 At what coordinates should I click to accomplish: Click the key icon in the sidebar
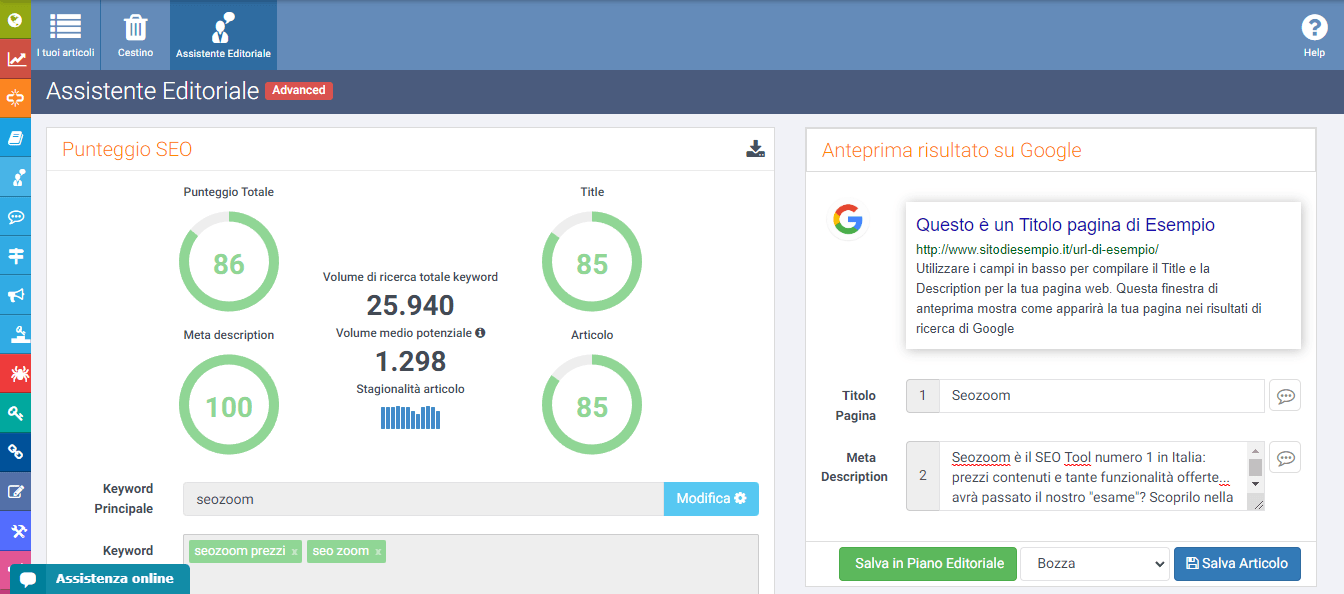(16, 412)
